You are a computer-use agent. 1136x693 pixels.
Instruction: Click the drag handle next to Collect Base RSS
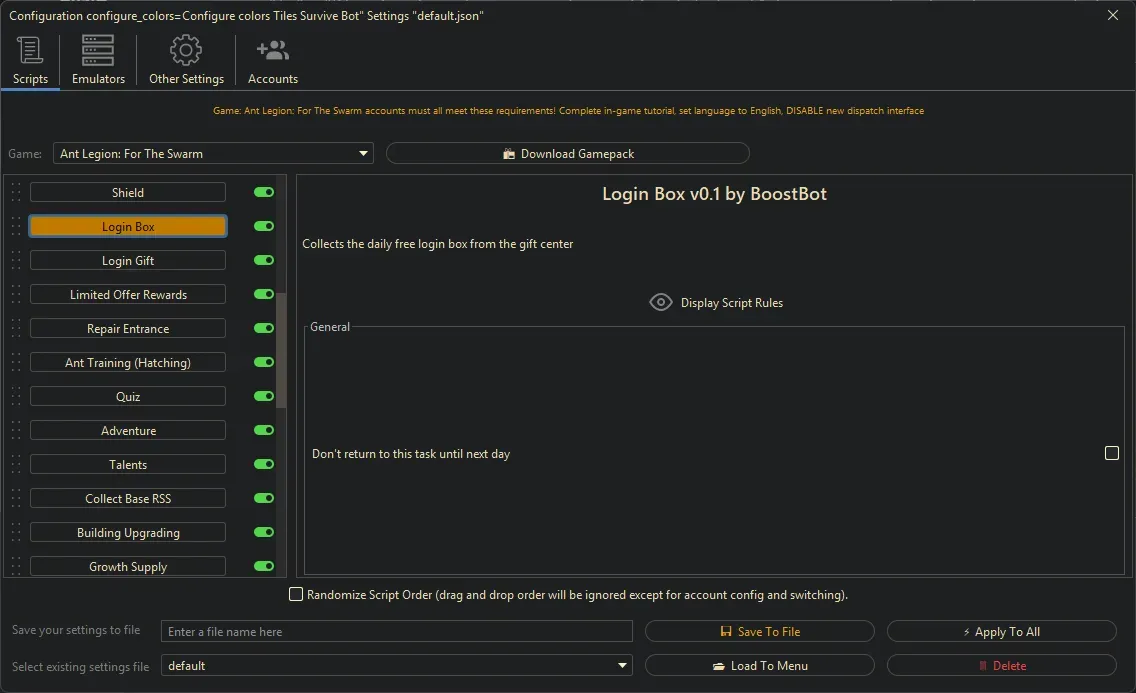tap(16, 498)
